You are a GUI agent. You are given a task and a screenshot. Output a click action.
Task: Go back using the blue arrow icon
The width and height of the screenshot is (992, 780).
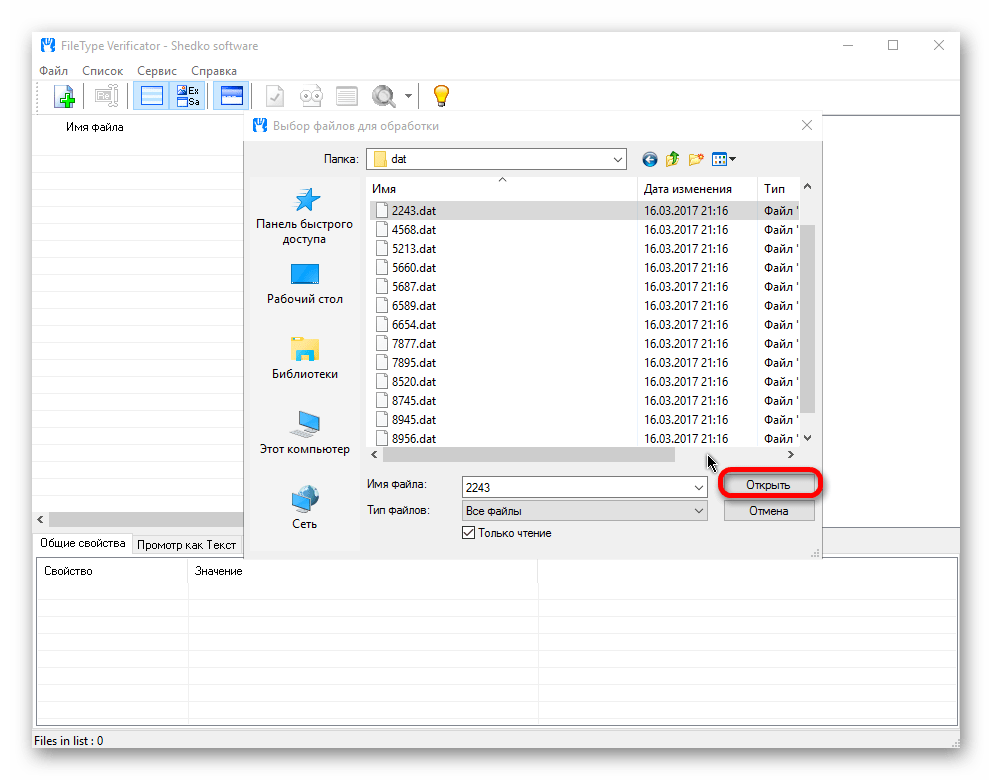tap(650, 159)
